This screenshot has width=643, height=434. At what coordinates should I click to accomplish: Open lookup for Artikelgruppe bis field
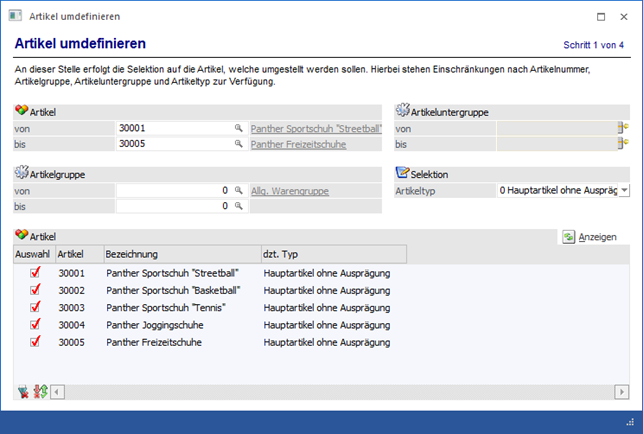[239, 206]
